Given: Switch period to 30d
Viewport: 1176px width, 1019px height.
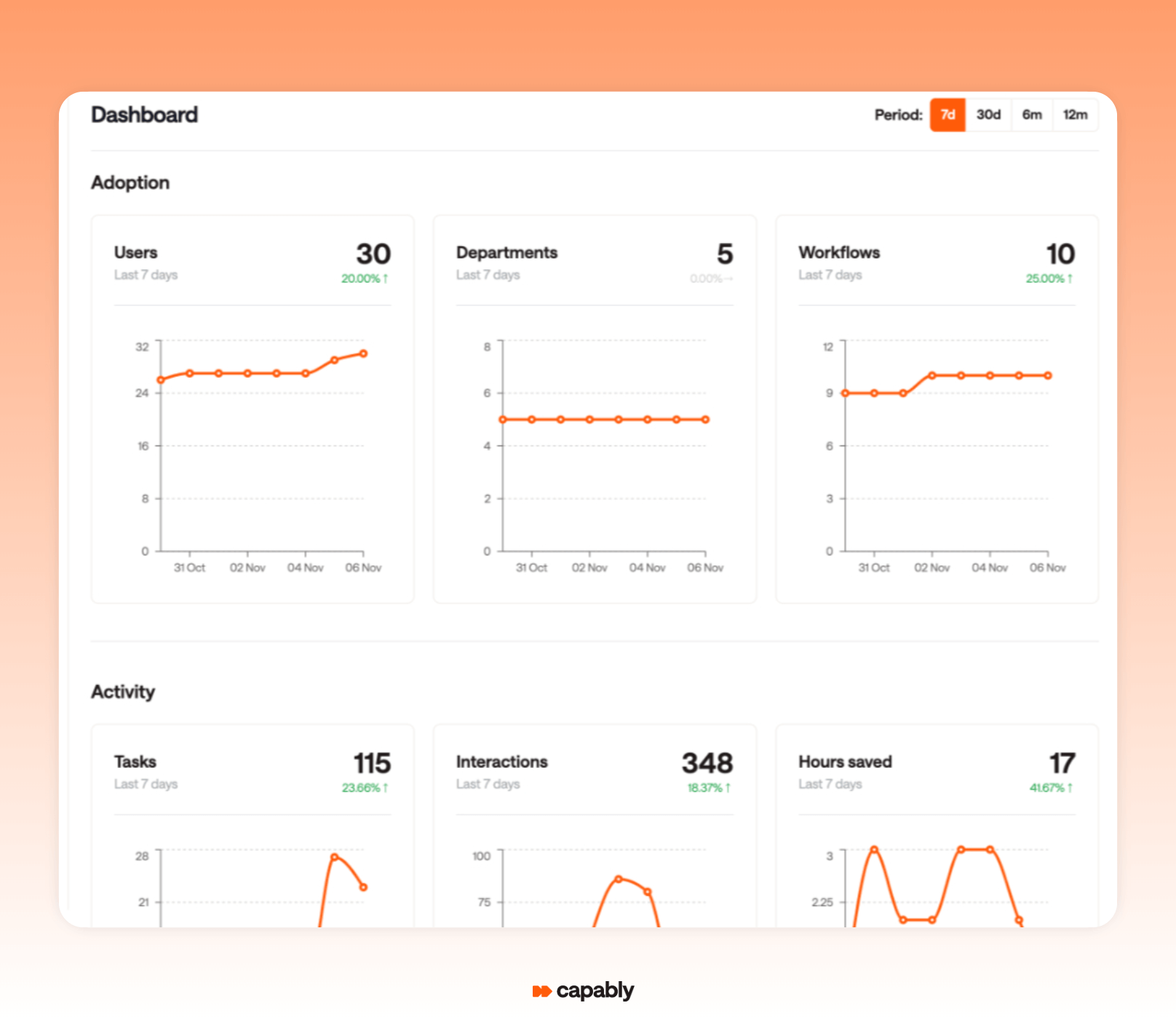Looking at the screenshot, I should coord(988,115).
